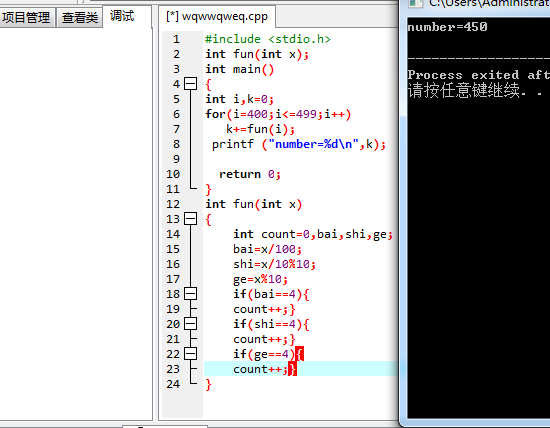Click the Process exited text in the console
The height and width of the screenshot is (428, 550).
tap(479, 75)
